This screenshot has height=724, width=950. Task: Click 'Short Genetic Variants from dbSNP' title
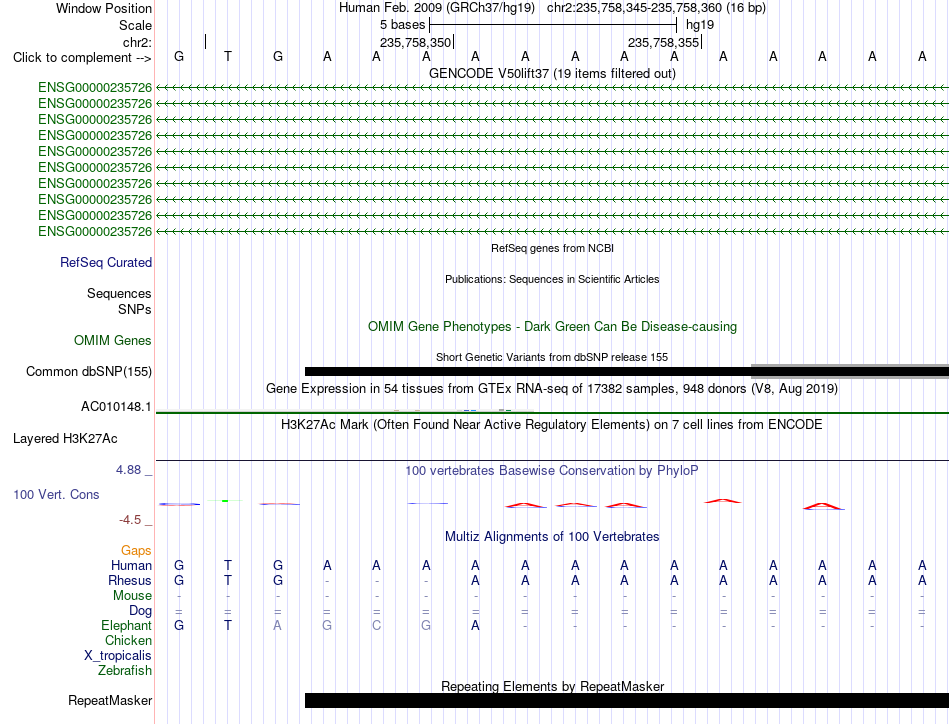click(552, 357)
